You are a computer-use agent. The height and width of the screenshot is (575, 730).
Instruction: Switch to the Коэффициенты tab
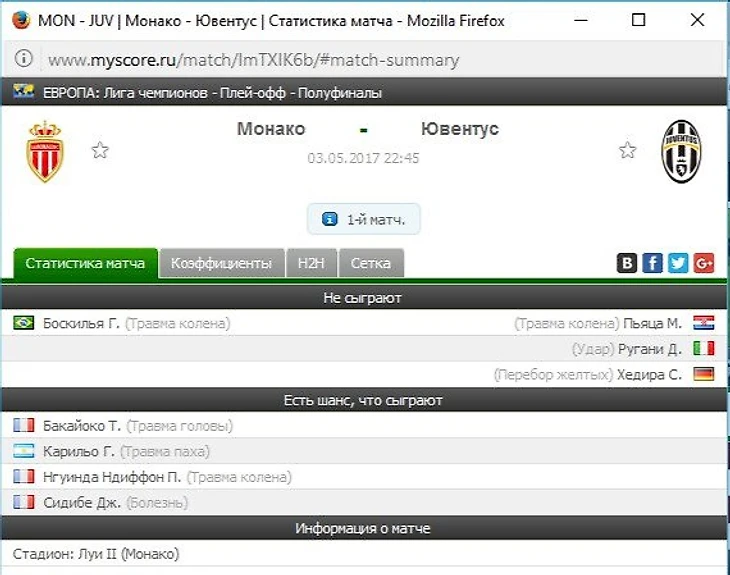pyautogui.click(x=222, y=263)
